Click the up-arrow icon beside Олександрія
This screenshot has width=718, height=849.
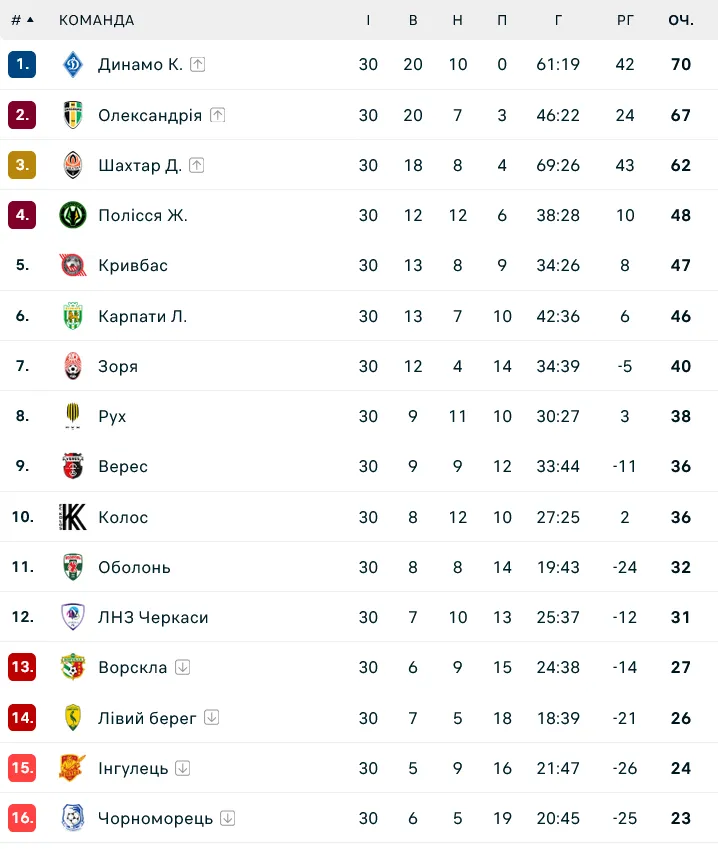pyautogui.click(x=218, y=115)
